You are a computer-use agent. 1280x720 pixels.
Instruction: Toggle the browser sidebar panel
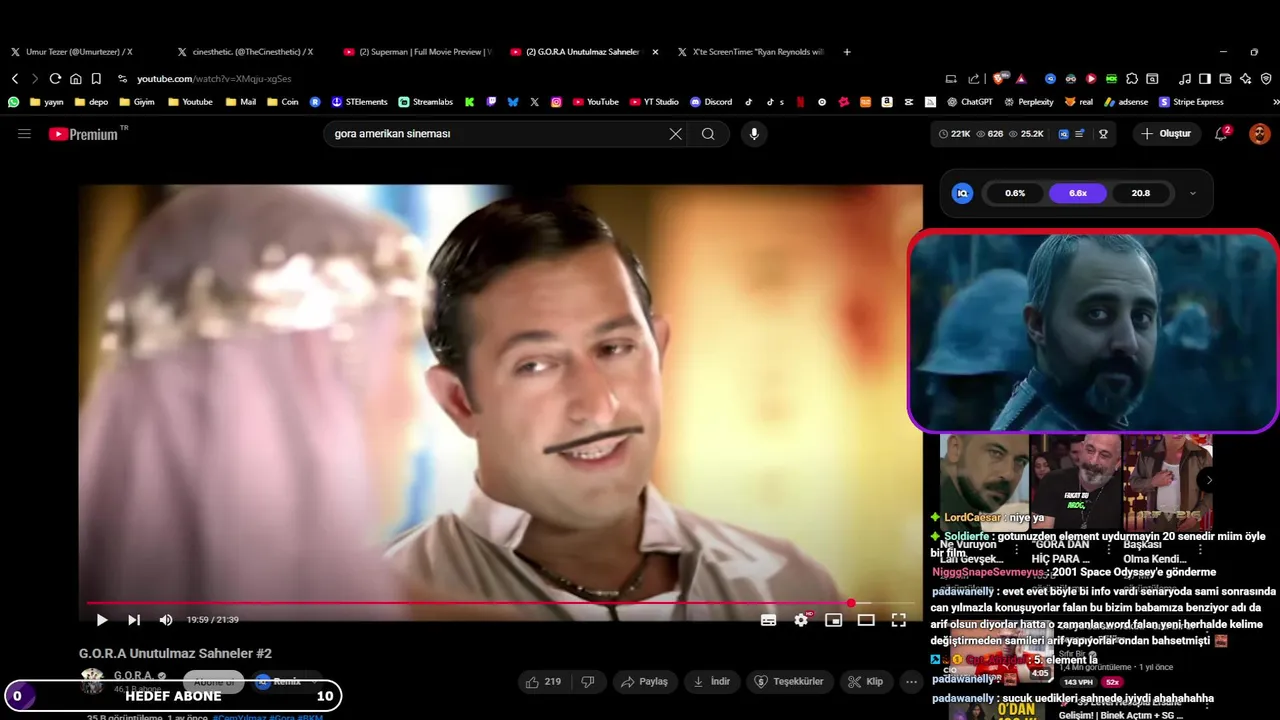tap(1205, 79)
